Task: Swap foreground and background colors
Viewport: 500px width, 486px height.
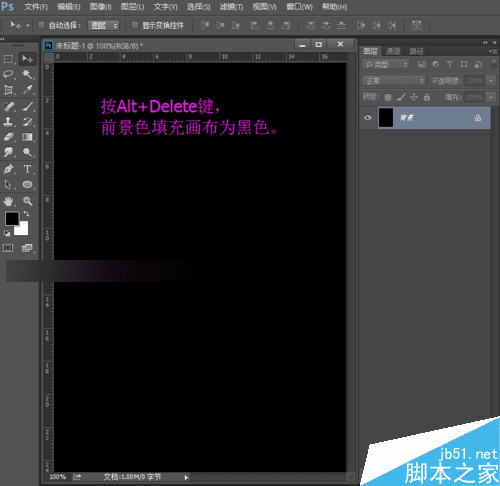Action: click(26, 214)
